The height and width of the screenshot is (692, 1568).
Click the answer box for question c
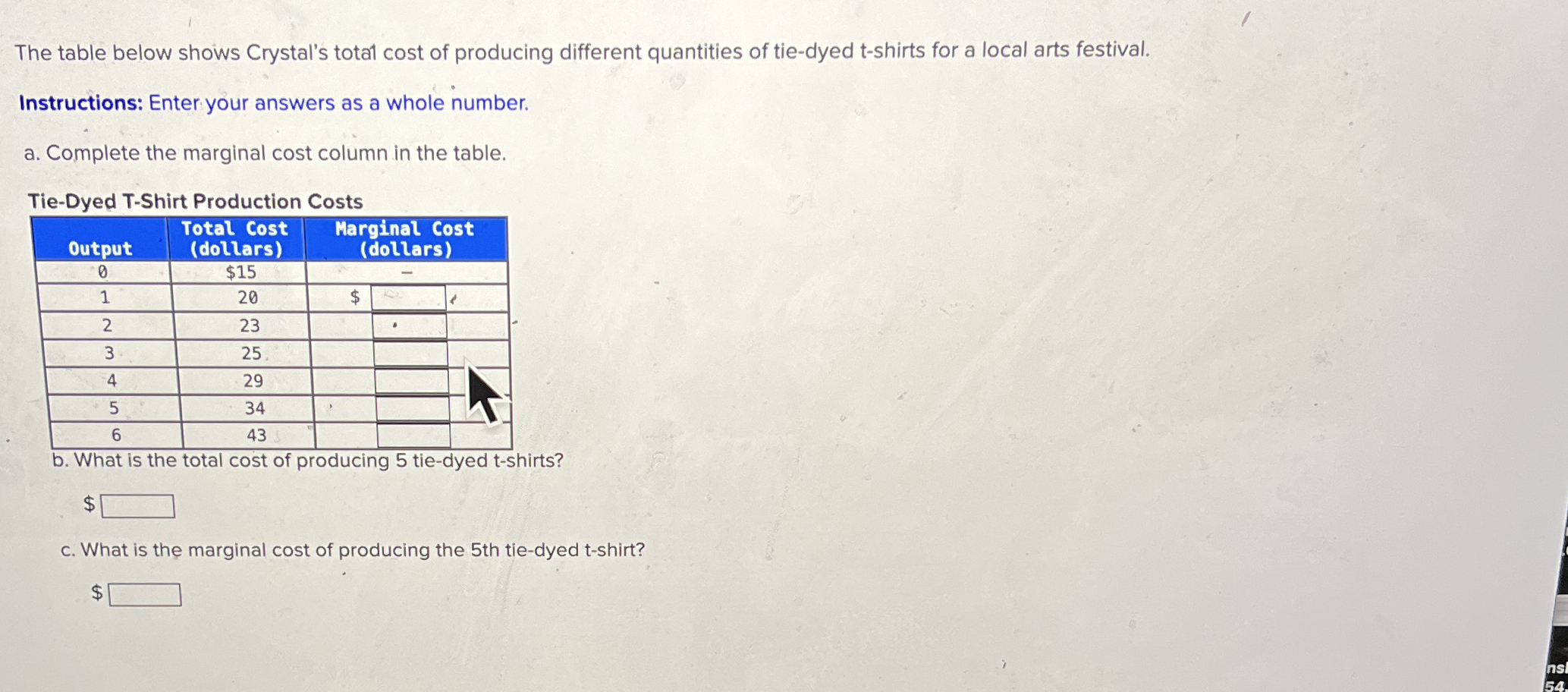point(144,596)
